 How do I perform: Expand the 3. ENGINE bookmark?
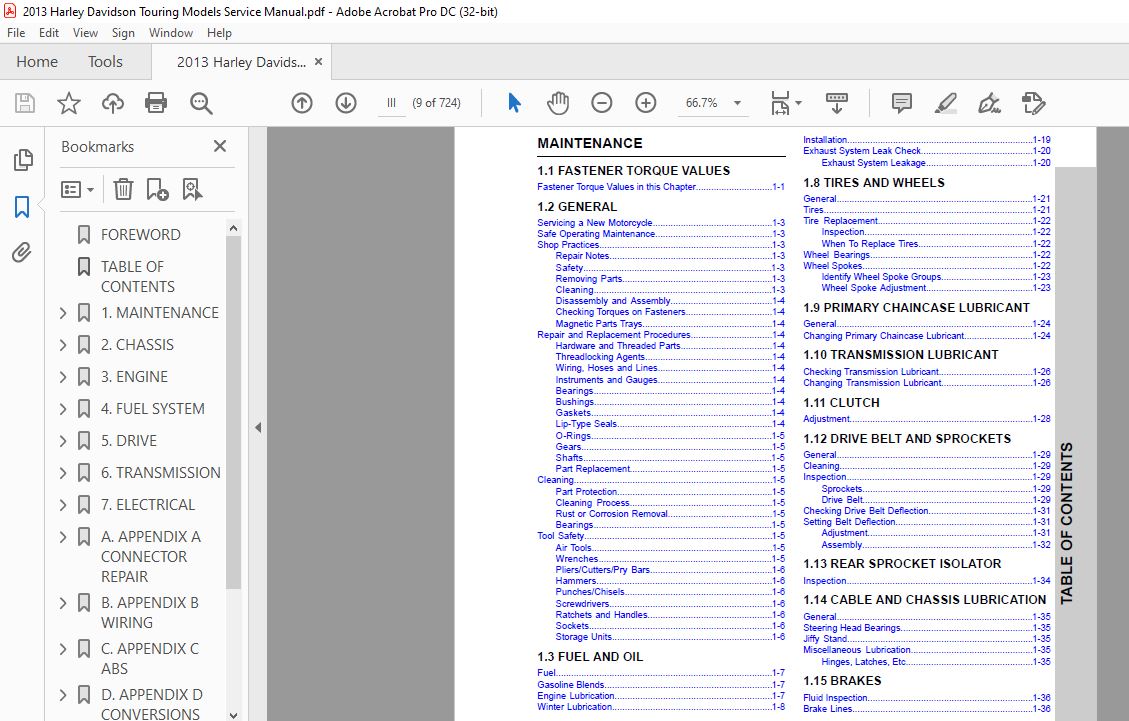click(x=63, y=377)
